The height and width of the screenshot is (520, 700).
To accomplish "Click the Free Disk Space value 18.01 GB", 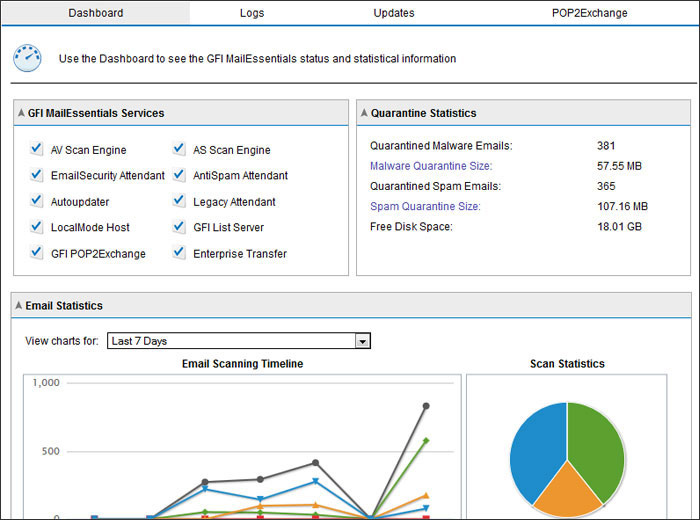I will pyautogui.click(x=619, y=227).
